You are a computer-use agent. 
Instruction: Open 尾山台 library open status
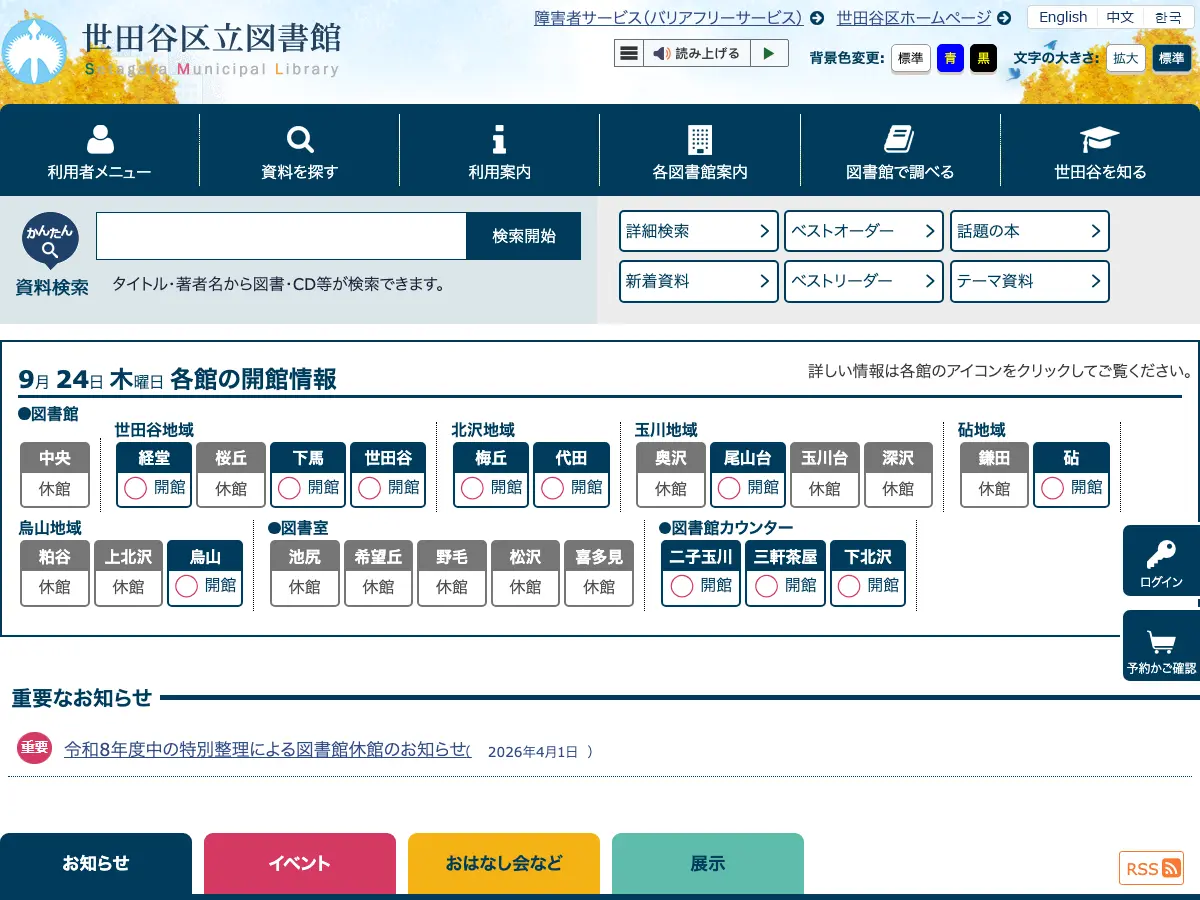[x=748, y=475]
